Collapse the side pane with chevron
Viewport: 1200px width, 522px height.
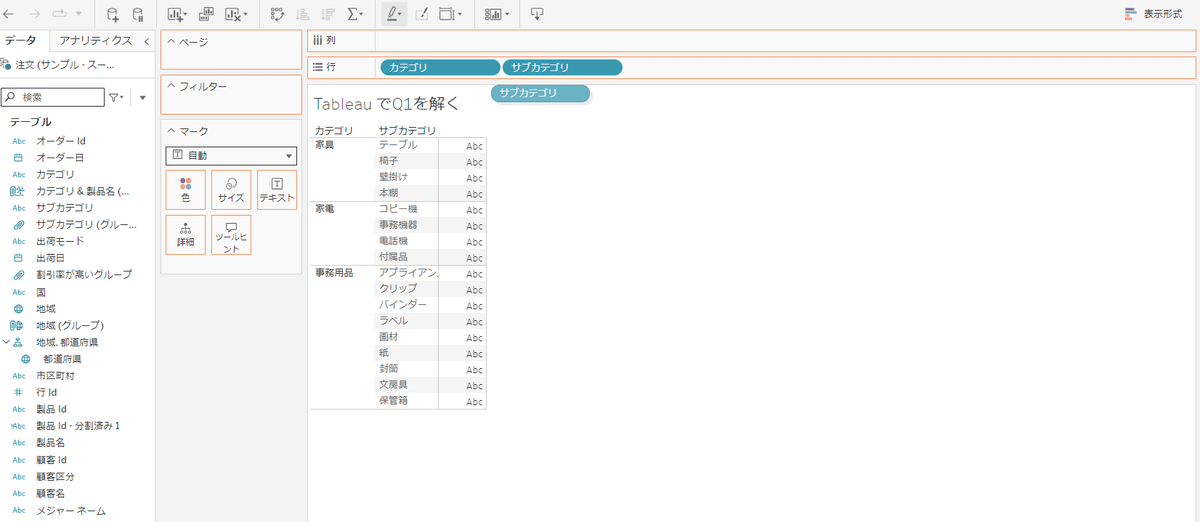(148, 41)
